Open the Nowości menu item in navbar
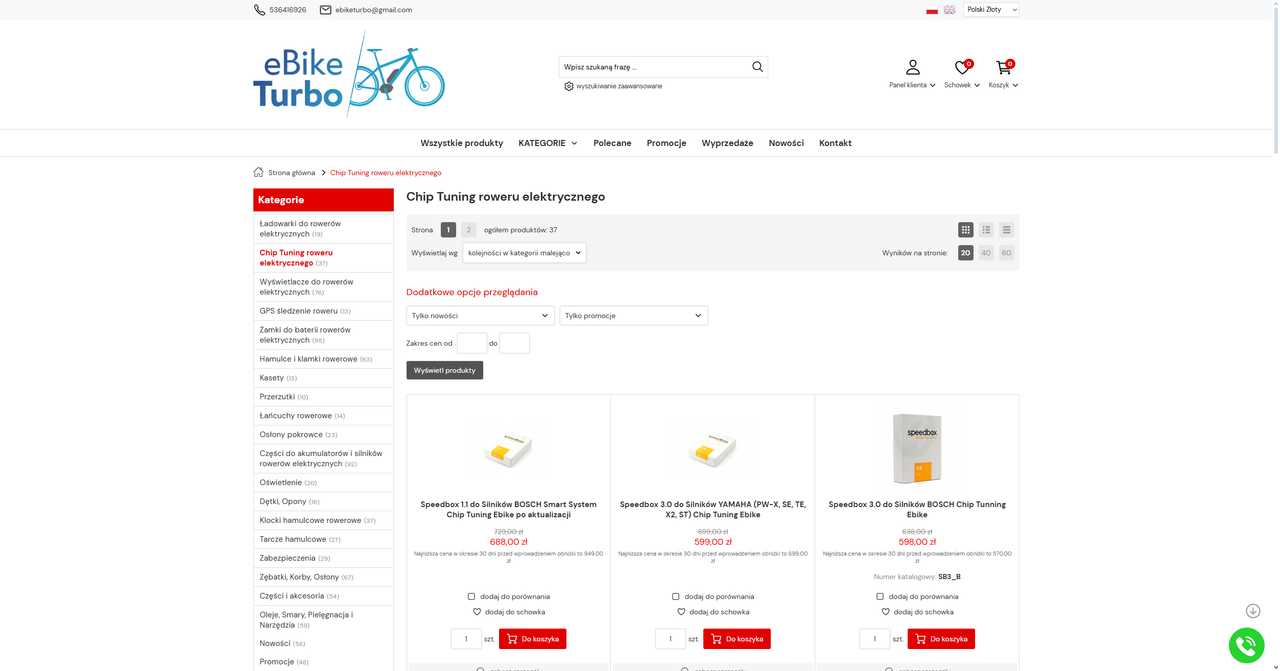Image resolution: width=1280 pixels, height=671 pixels. [786, 143]
